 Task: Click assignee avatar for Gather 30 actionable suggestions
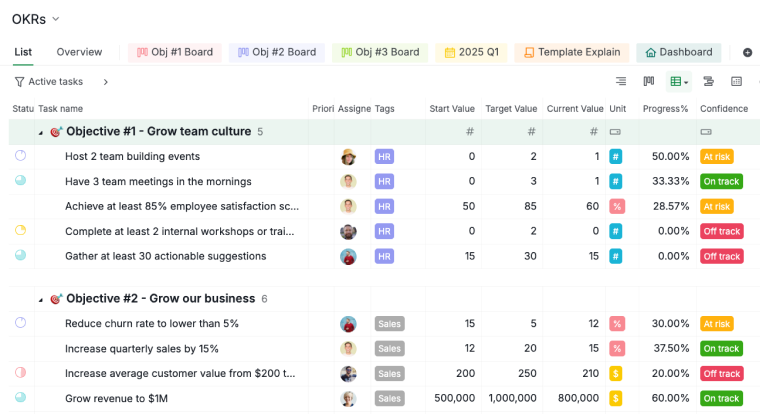click(x=348, y=256)
